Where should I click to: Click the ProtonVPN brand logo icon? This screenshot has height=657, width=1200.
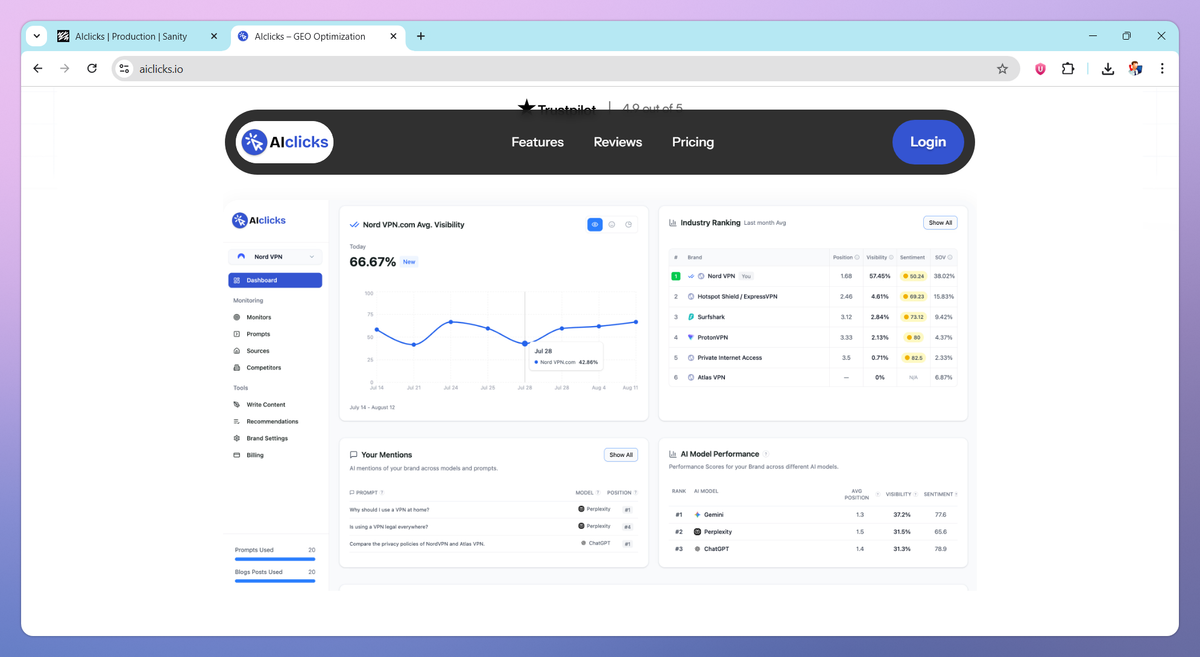[691, 337]
